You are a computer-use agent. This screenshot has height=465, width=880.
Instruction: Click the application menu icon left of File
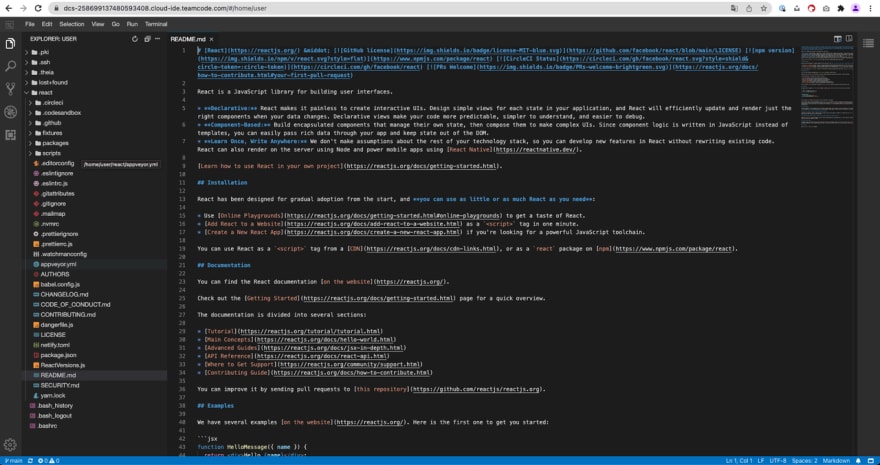point(10,24)
